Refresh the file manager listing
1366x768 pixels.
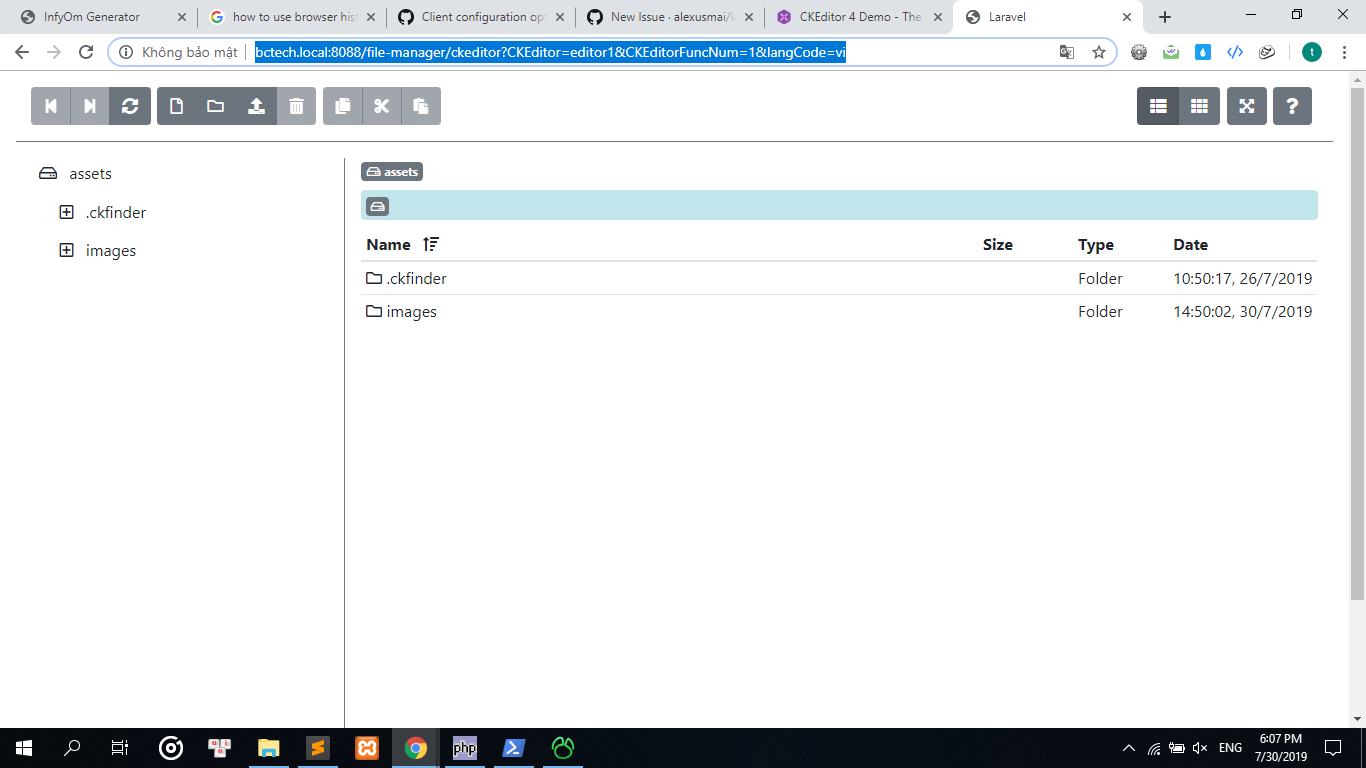[x=131, y=105]
